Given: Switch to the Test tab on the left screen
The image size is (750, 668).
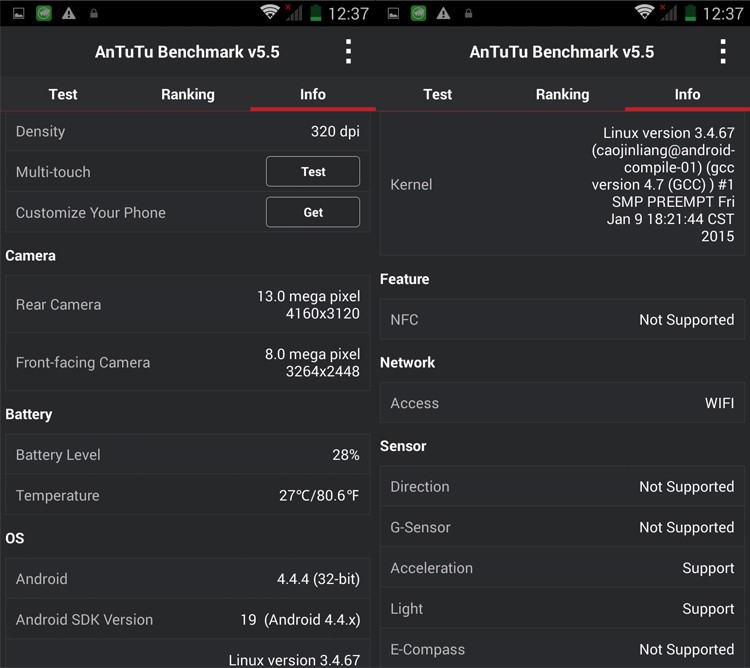Looking at the screenshot, I should (x=63, y=94).
